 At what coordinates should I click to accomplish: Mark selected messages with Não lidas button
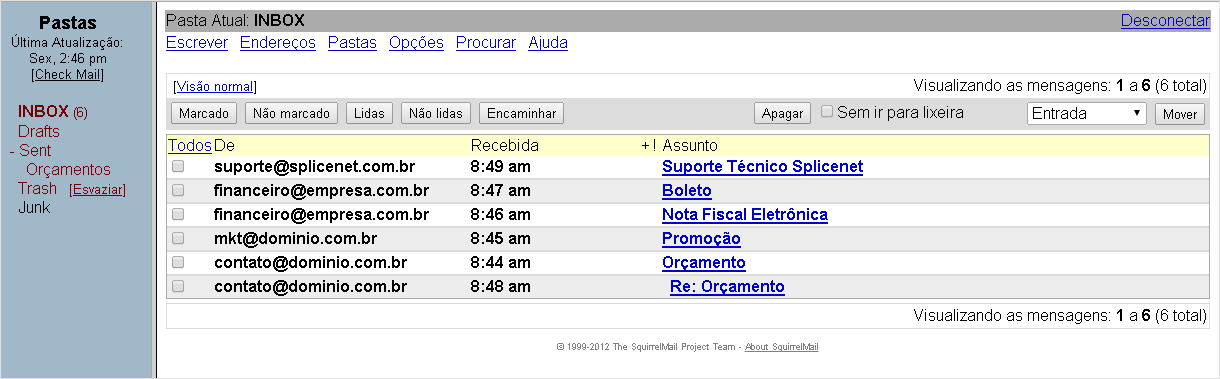[436, 114]
